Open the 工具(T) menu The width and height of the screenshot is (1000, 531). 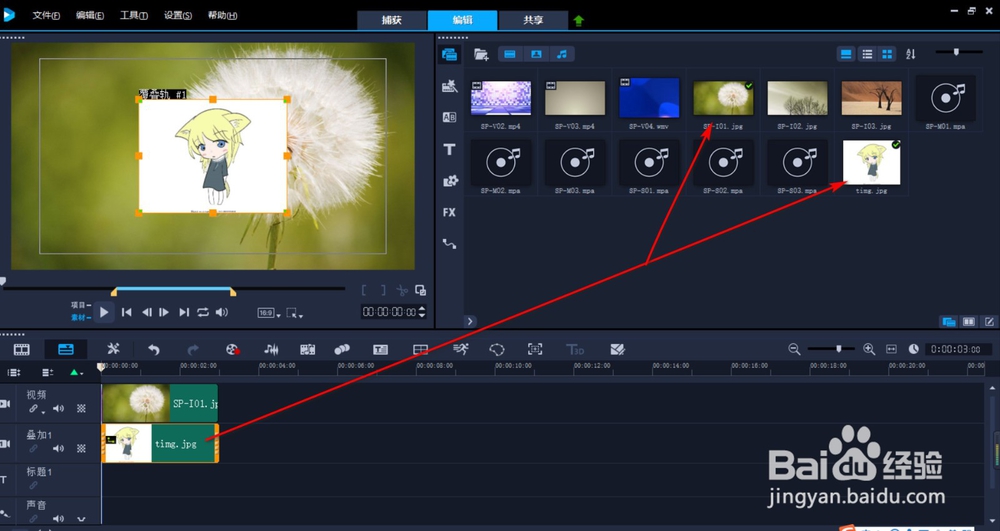(134, 15)
